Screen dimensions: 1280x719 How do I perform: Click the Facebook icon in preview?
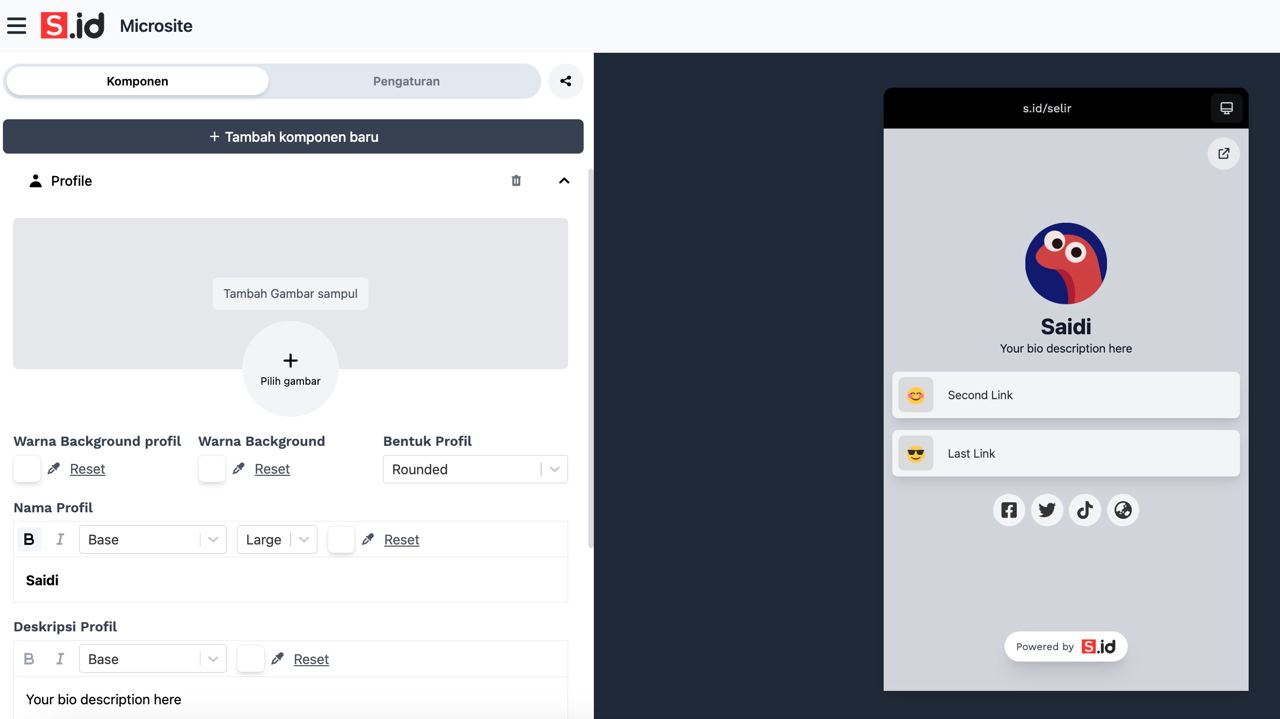tap(1009, 510)
